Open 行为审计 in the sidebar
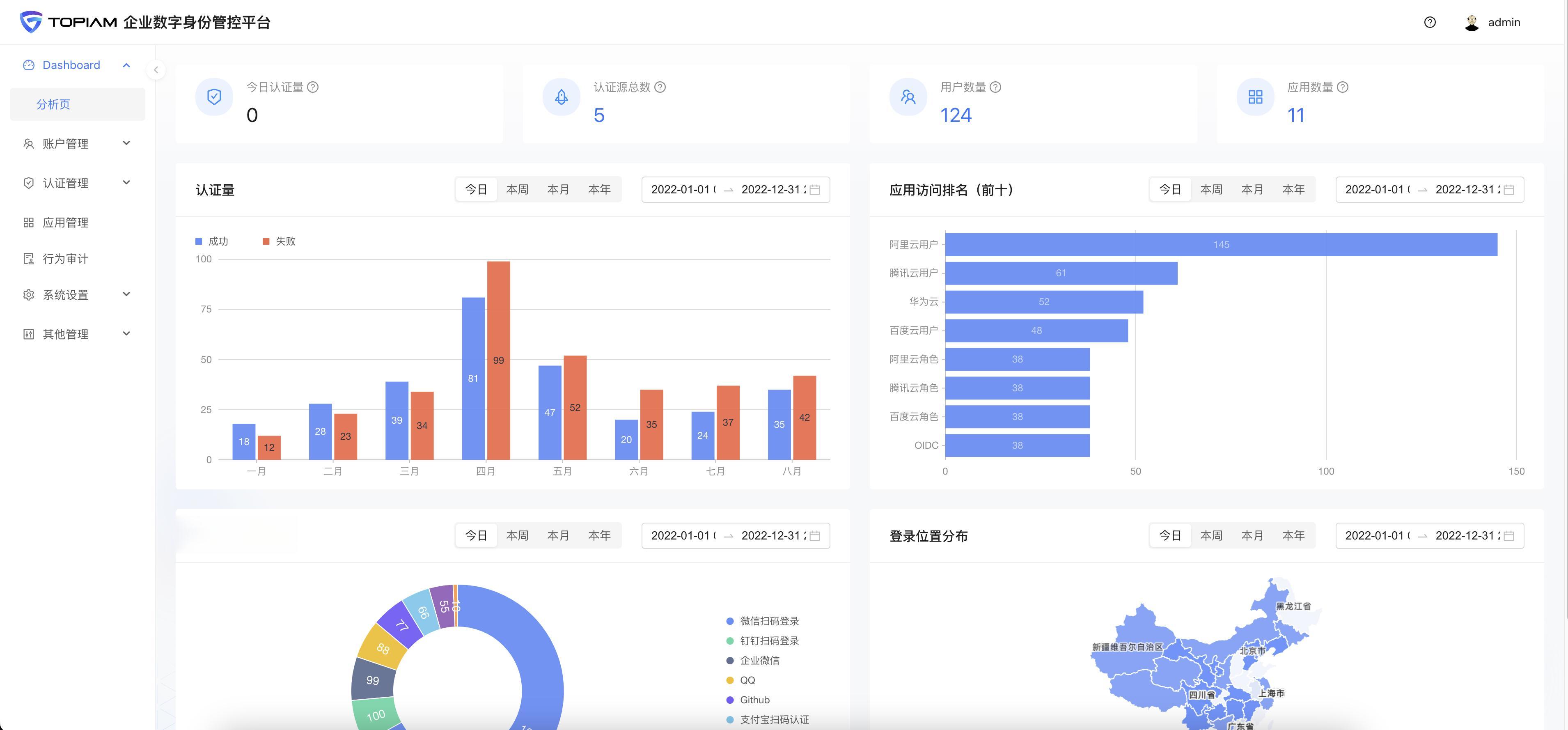The width and height of the screenshot is (1568, 730). (x=65, y=259)
